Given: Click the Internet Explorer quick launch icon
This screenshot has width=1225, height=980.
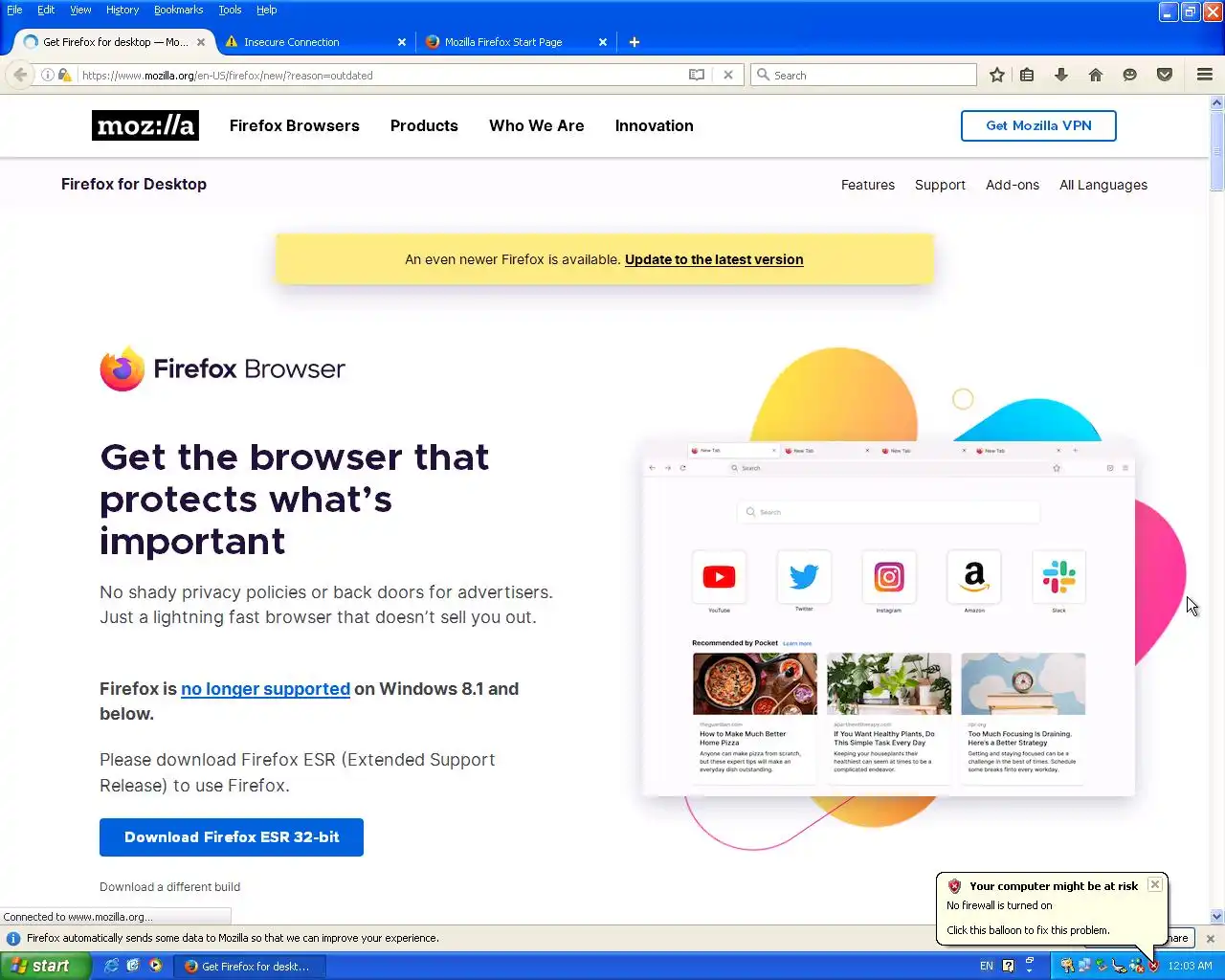Looking at the screenshot, I should [x=111, y=966].
